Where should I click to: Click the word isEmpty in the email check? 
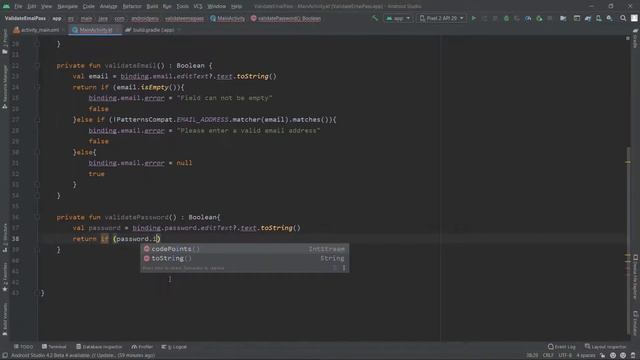(154, 87)
